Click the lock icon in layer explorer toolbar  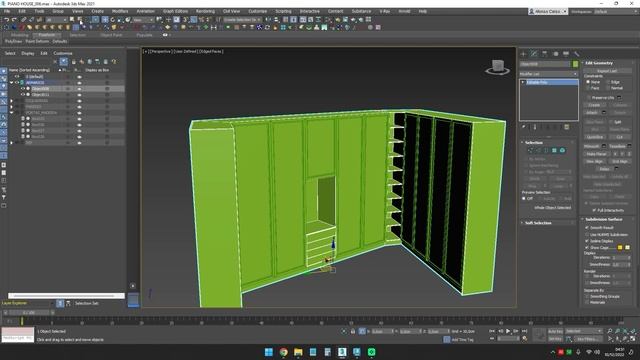point(73,62)
